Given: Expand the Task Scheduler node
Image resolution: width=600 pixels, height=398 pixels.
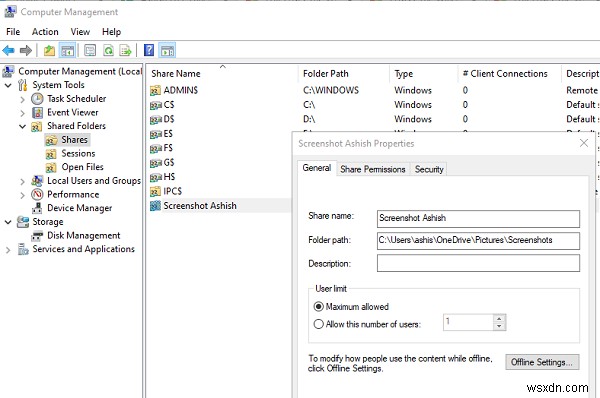Looking at the screenshot, I should 22,100.
